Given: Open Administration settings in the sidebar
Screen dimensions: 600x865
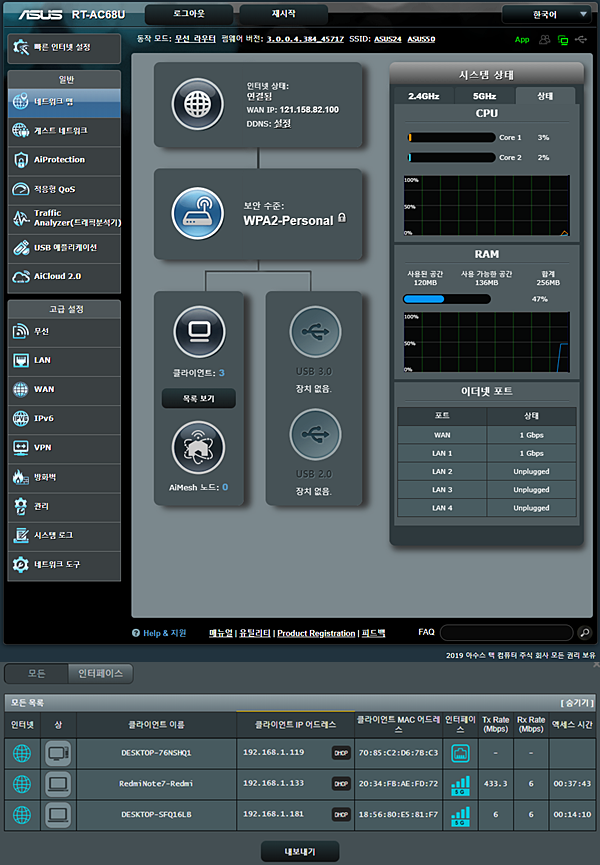Looking at the screenshot, I should tap(64, 506).
